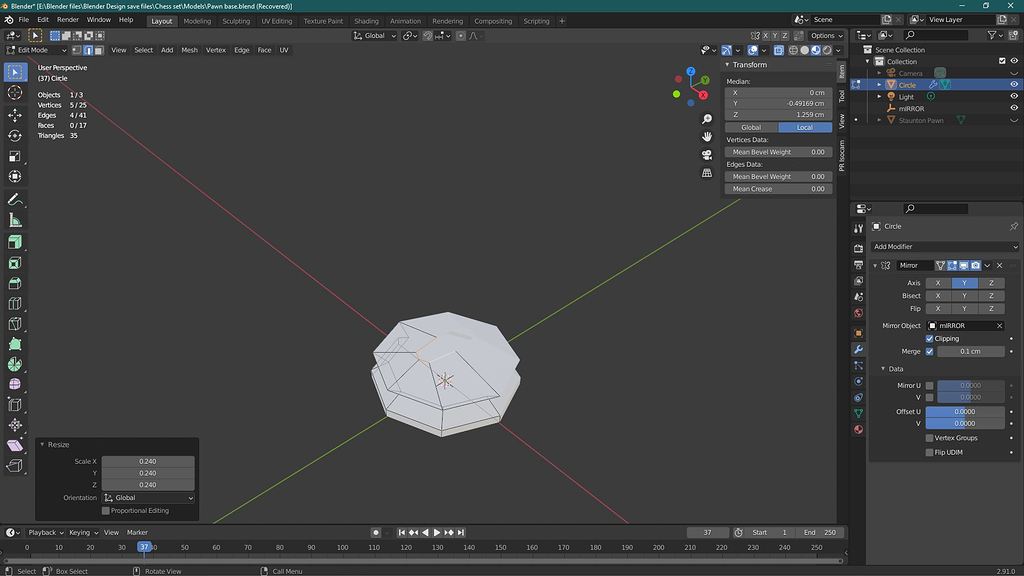Enable the Vertex Groups checkbox
This screenshot has width=1024, height=576.
(930, 438)
